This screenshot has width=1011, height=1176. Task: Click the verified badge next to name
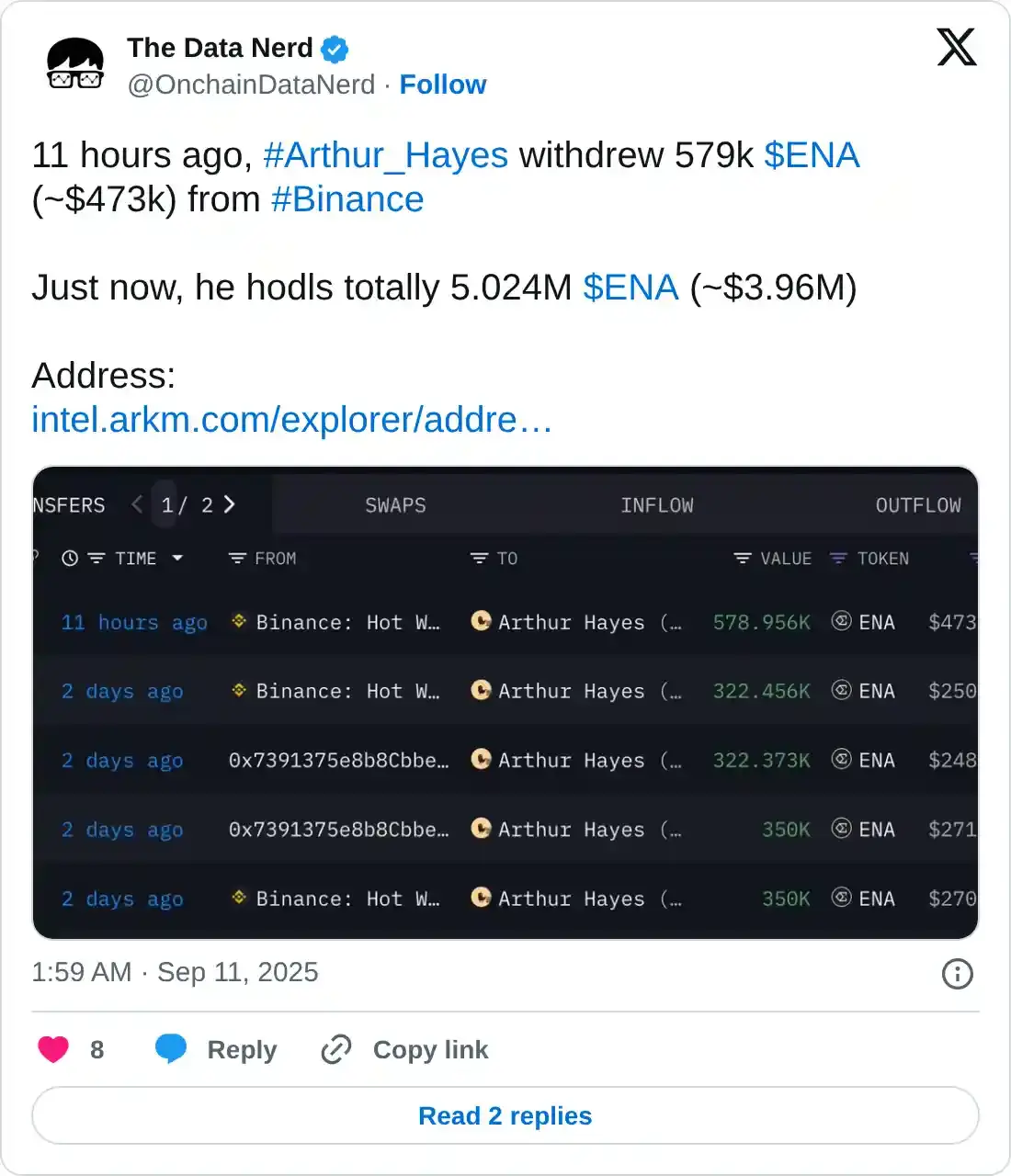tap(335, 49)
